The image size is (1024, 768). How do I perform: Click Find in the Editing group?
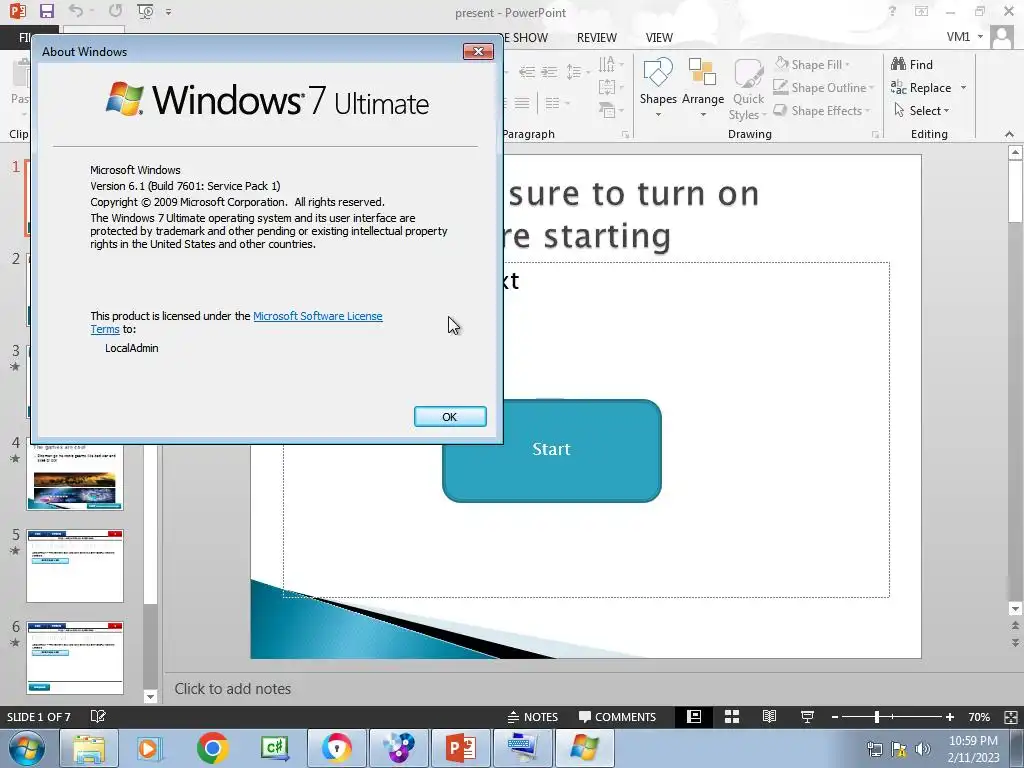(912, 65)
